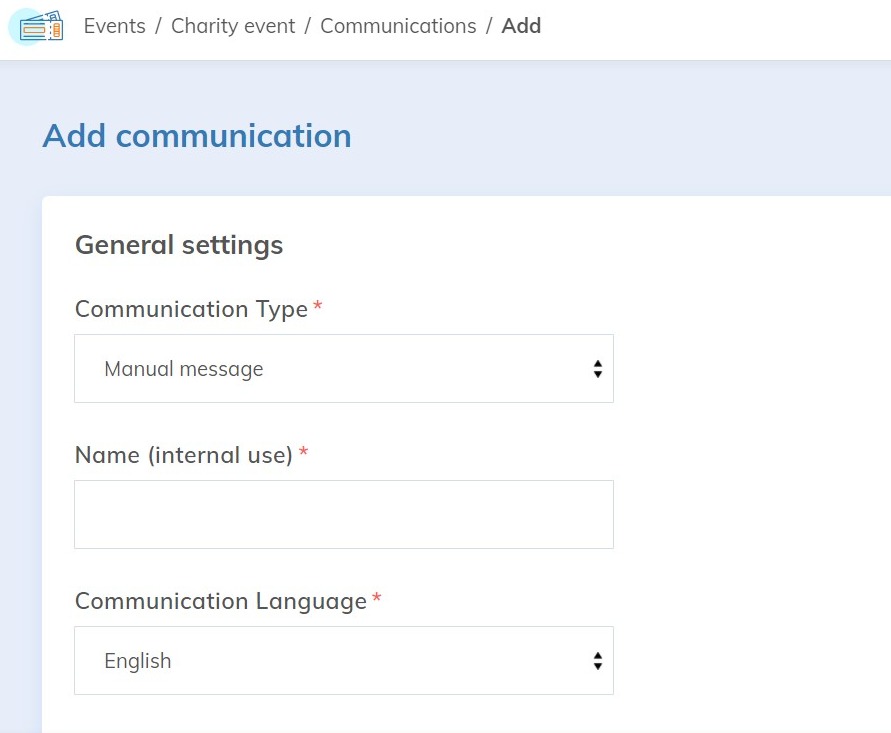Select the Manual message value field
Screen dimensions: 891x733
(183, 368)
